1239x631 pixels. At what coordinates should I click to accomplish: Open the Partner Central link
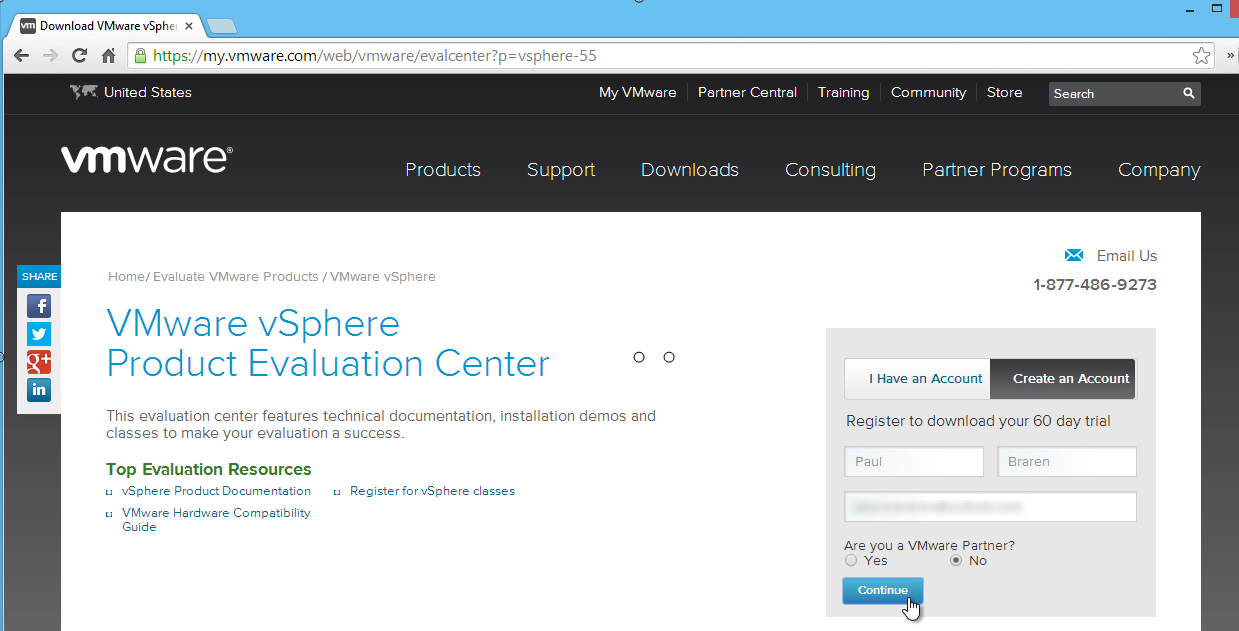click(x=747, y=92)
